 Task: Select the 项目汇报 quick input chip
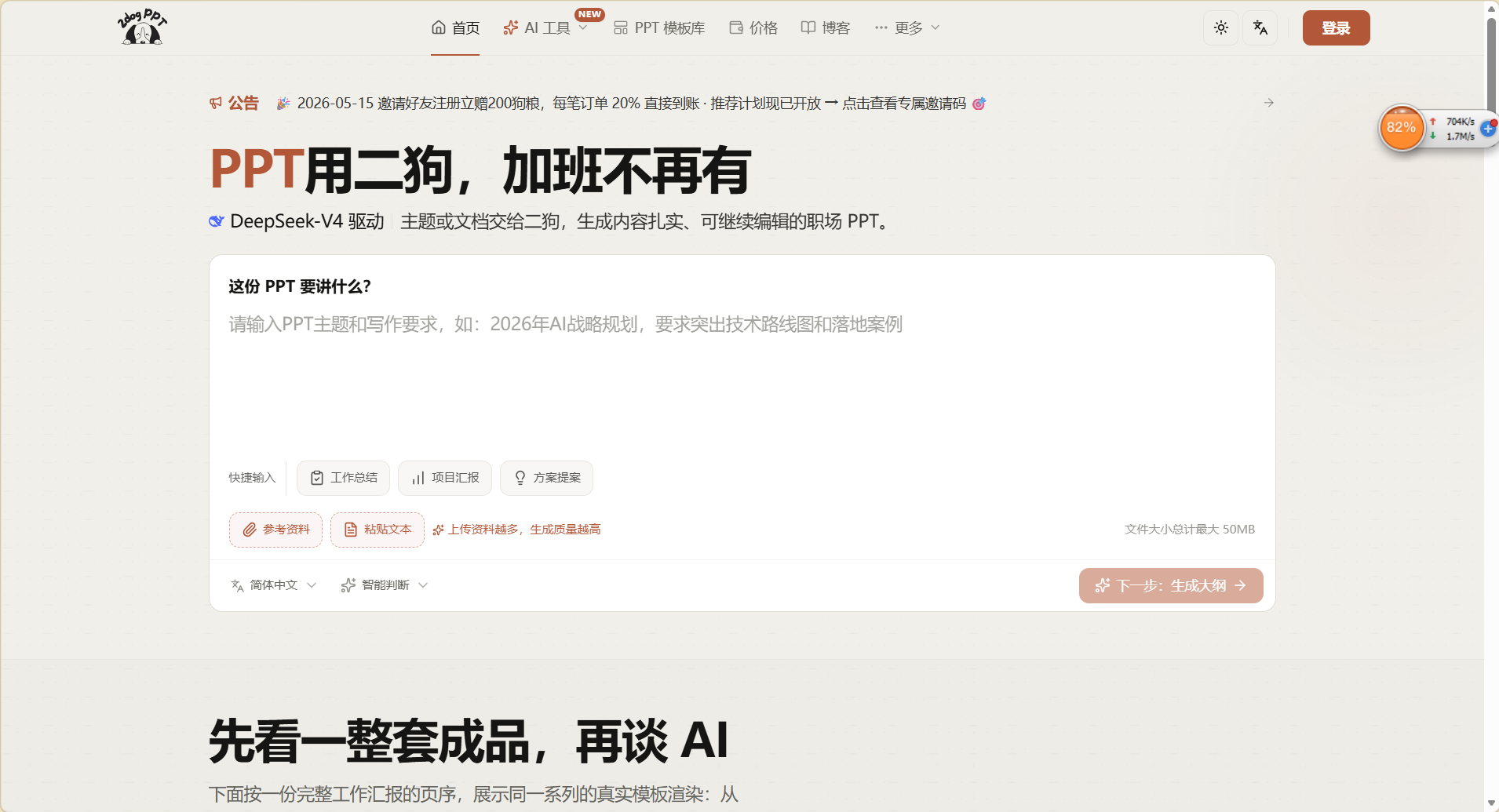[445, 478]
